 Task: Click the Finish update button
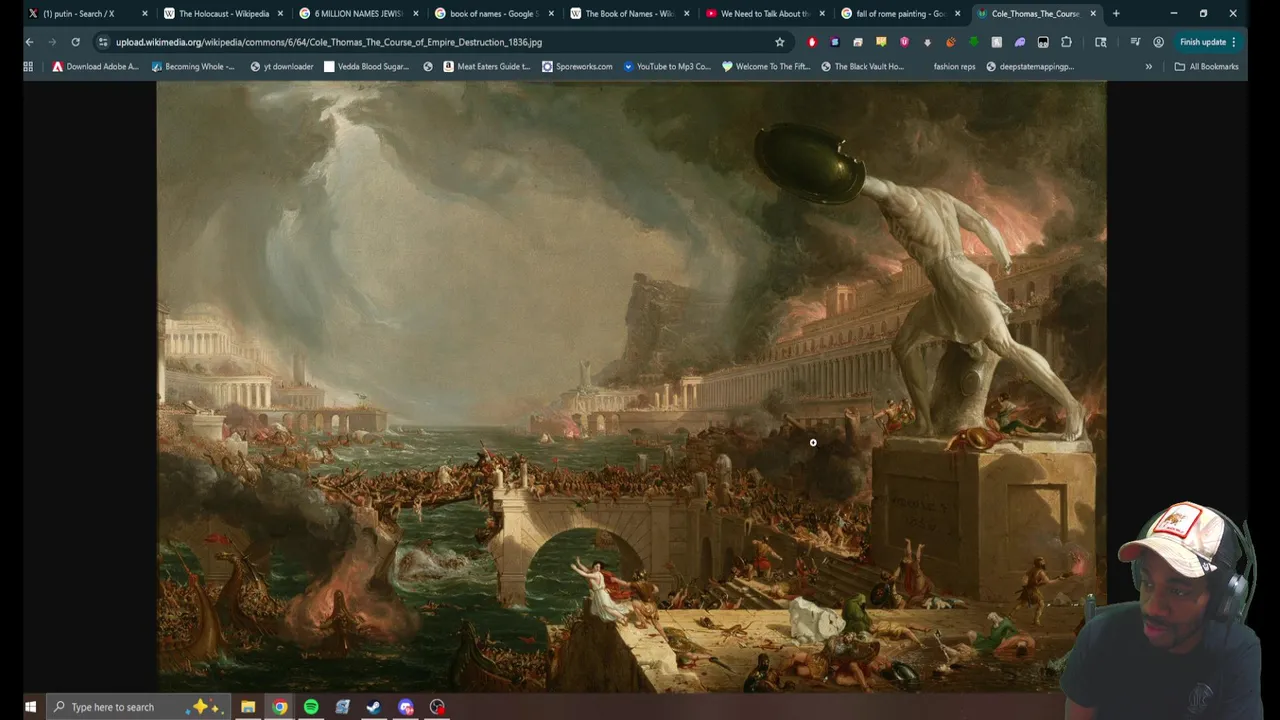[1202, 42]
